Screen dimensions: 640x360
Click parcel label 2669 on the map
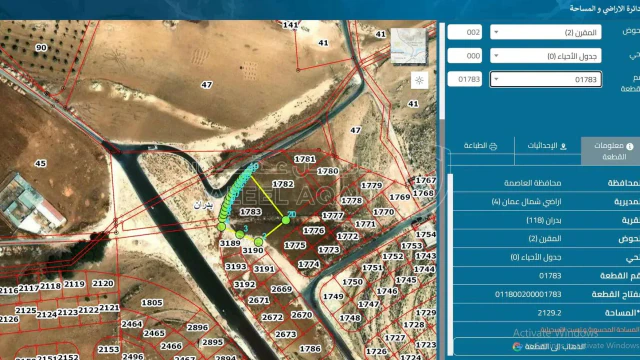(x=282, y=289)
